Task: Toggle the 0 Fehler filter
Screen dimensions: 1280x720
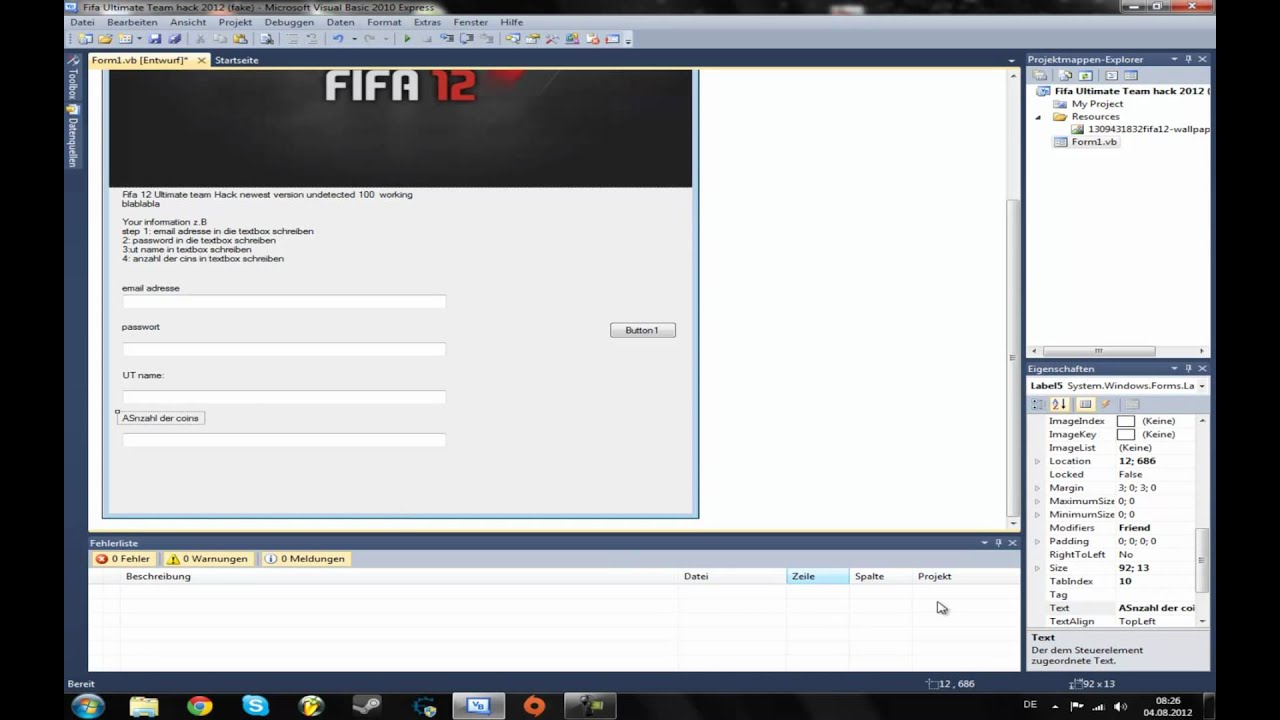Action: pyautogui.click(x=123, y=559)
